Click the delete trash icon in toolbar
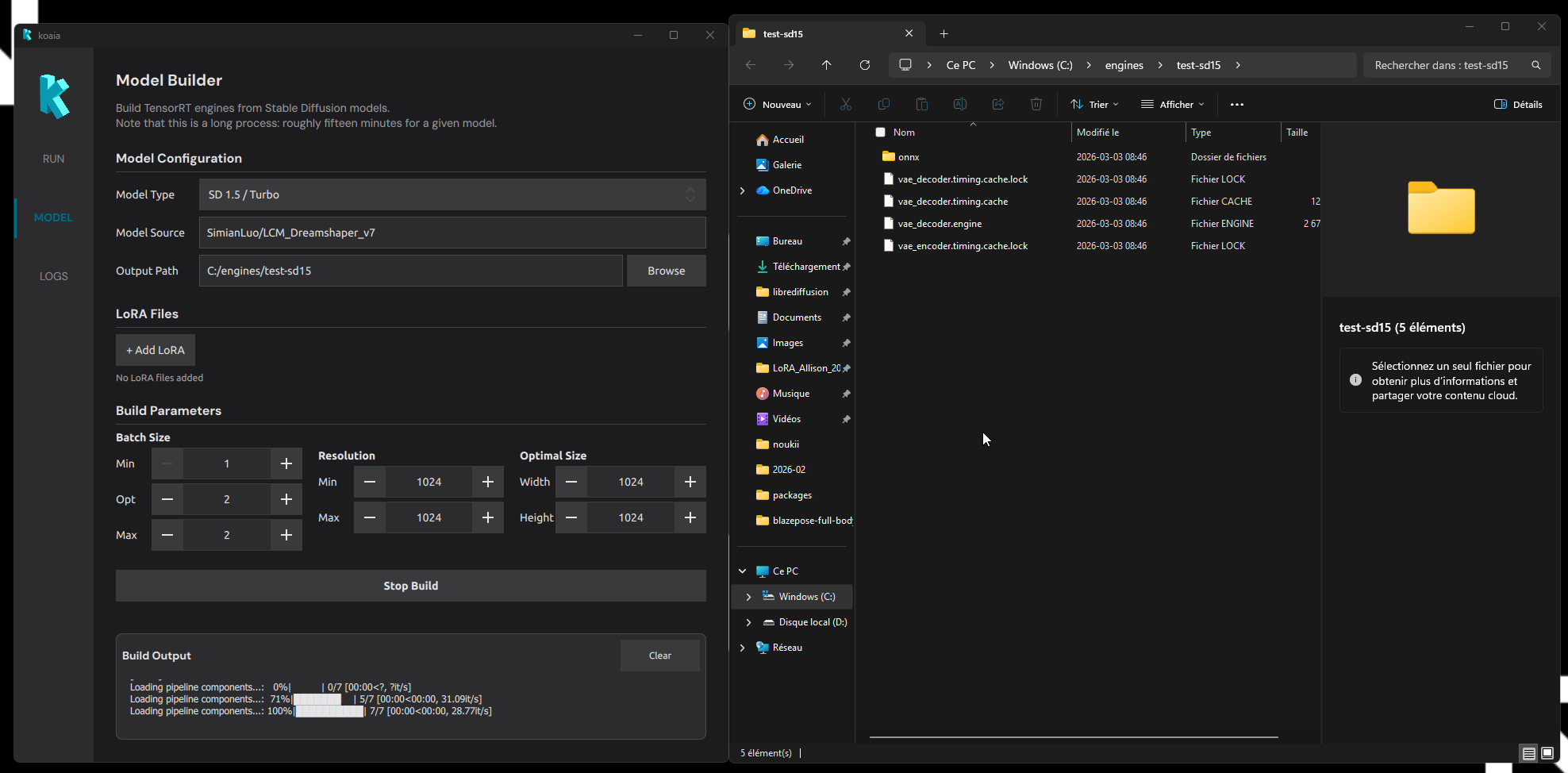 click(1036, 104)
